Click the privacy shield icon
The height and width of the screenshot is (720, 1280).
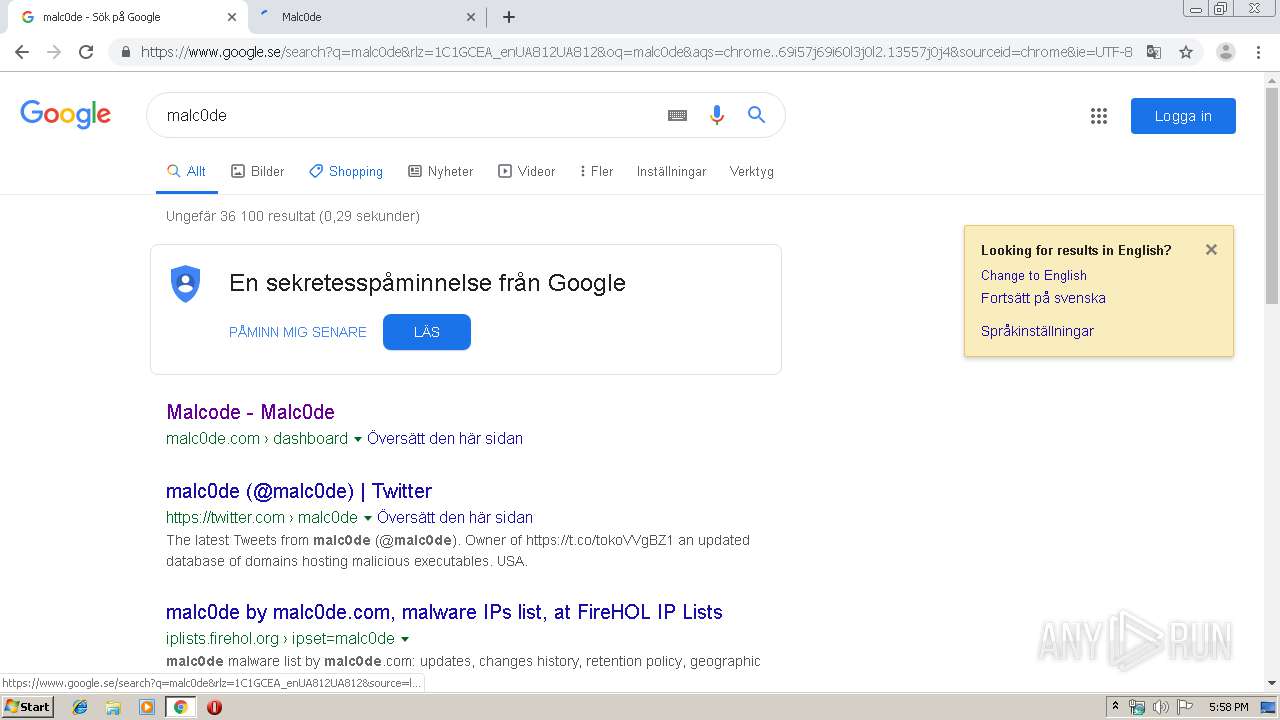pyautogui.click(x=186, y=283)
